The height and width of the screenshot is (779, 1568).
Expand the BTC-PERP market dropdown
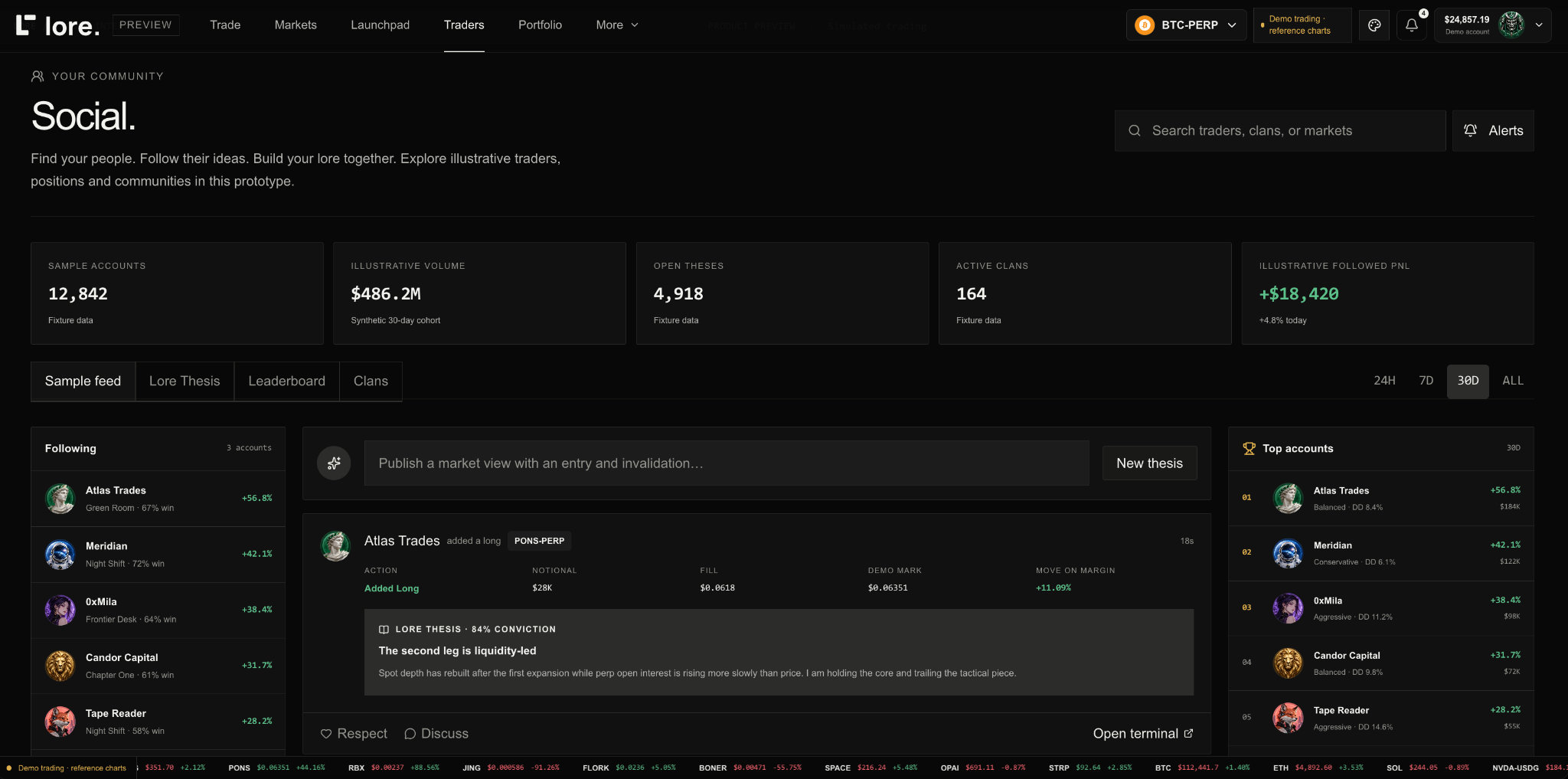[1187, 25]
